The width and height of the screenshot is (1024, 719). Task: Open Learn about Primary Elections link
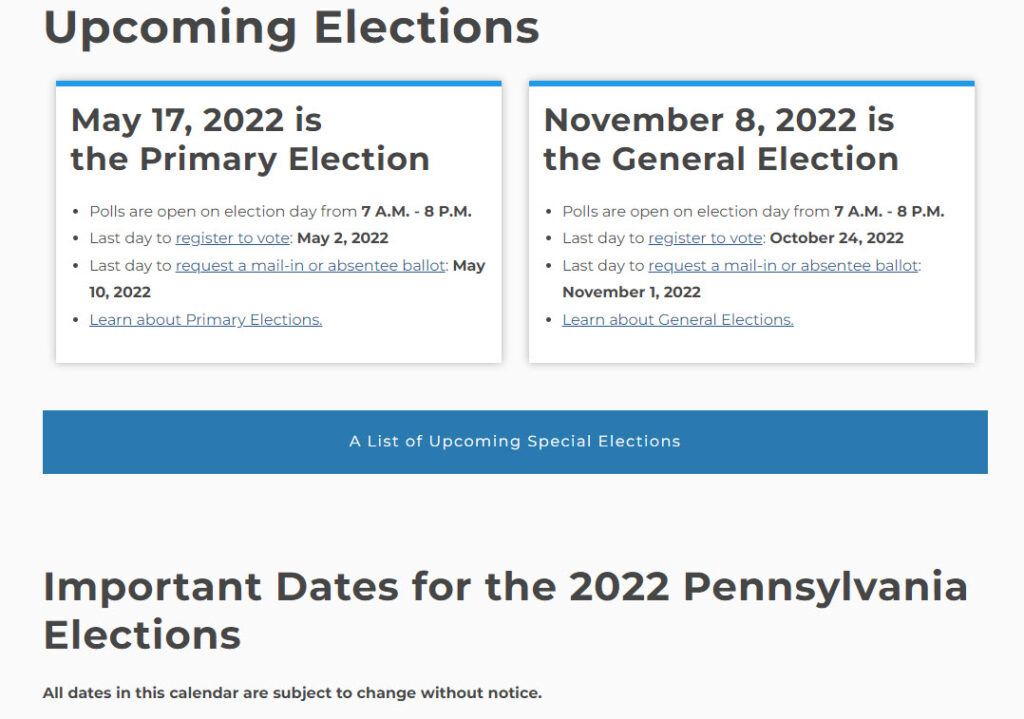tap(206, 320)
